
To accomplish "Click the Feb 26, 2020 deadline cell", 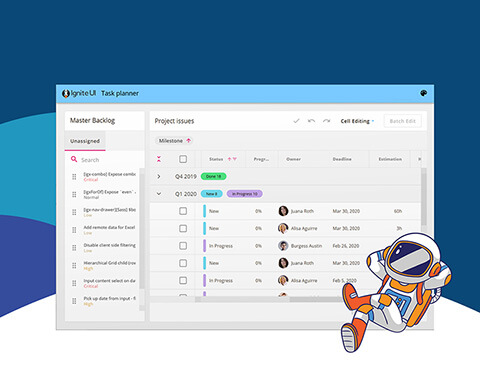I will pos(346,246).
